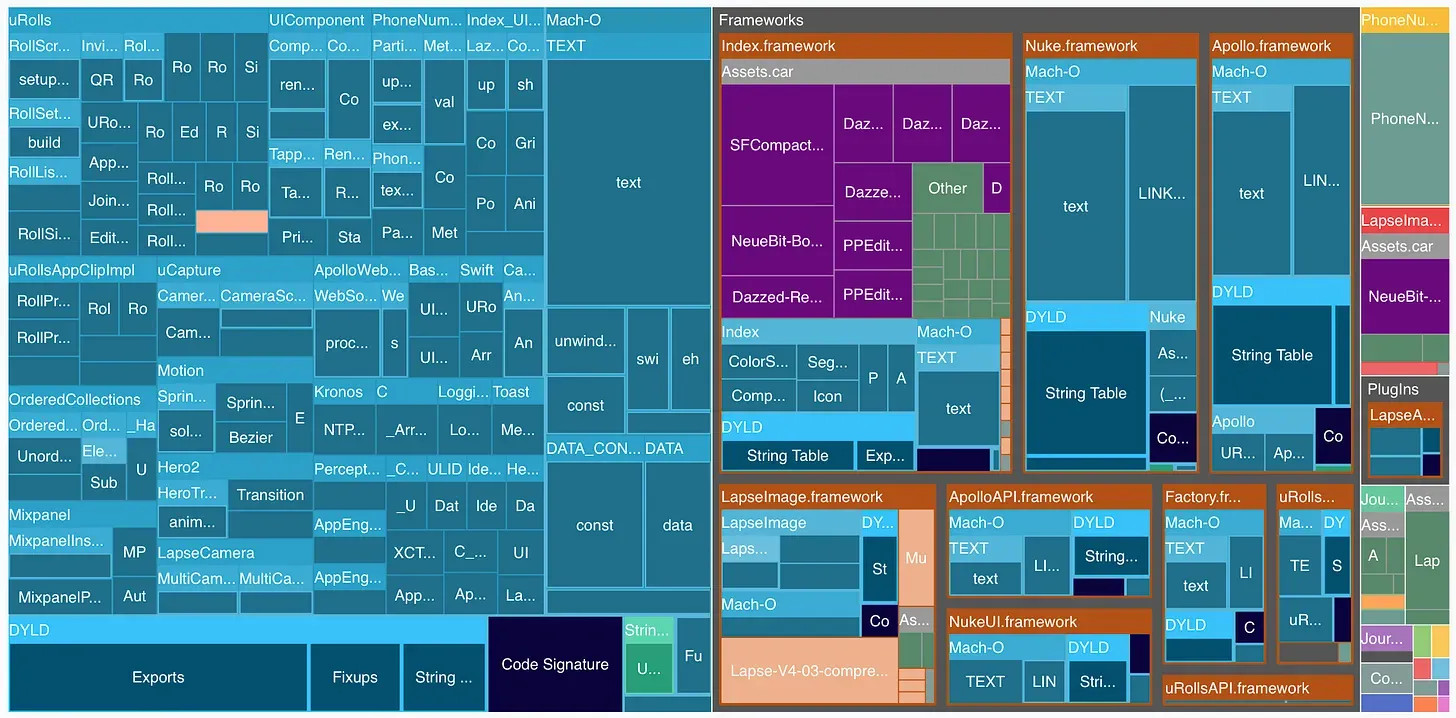Viewport: 1456px width, 718px height.
Task: Click the 'Mu' block in LapseImage.framework
Action: 916,558
